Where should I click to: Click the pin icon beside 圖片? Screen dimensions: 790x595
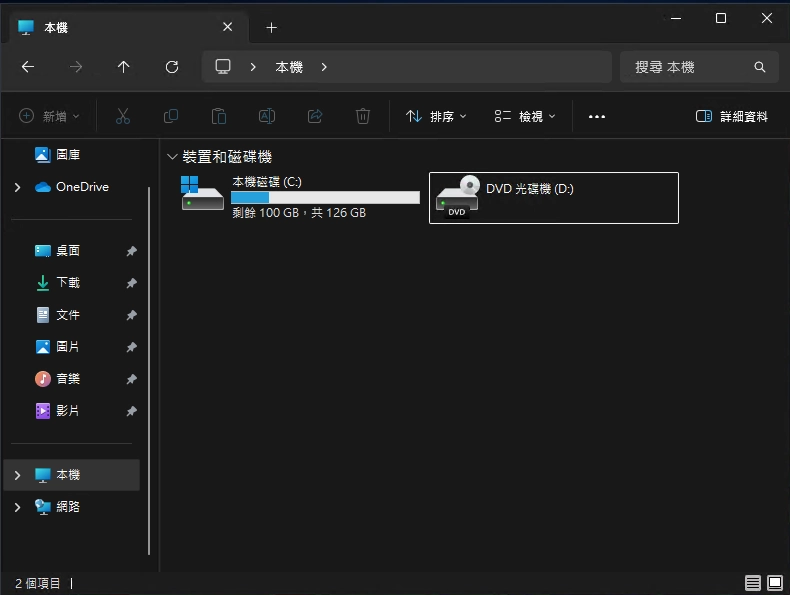click(x=131, y=347)
